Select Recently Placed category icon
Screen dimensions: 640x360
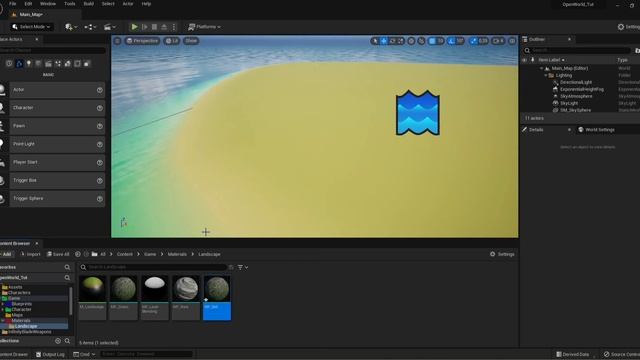point(9,64)
